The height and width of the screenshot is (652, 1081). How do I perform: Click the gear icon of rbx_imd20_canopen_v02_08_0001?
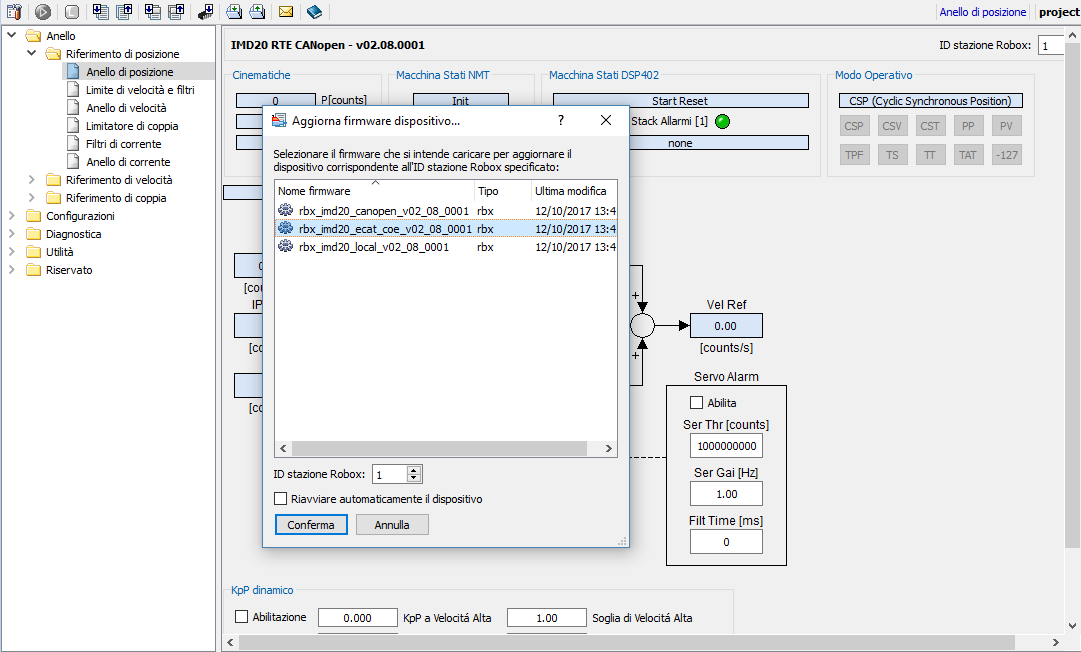pos(285,210)
